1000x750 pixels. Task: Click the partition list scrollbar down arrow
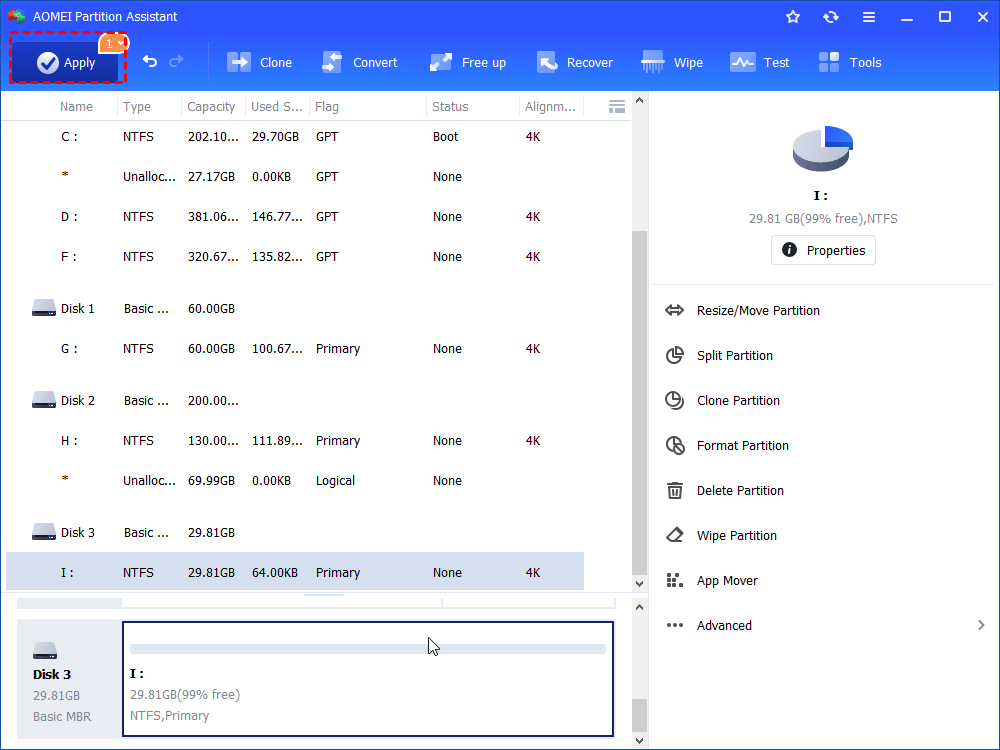tap(639, 583)
